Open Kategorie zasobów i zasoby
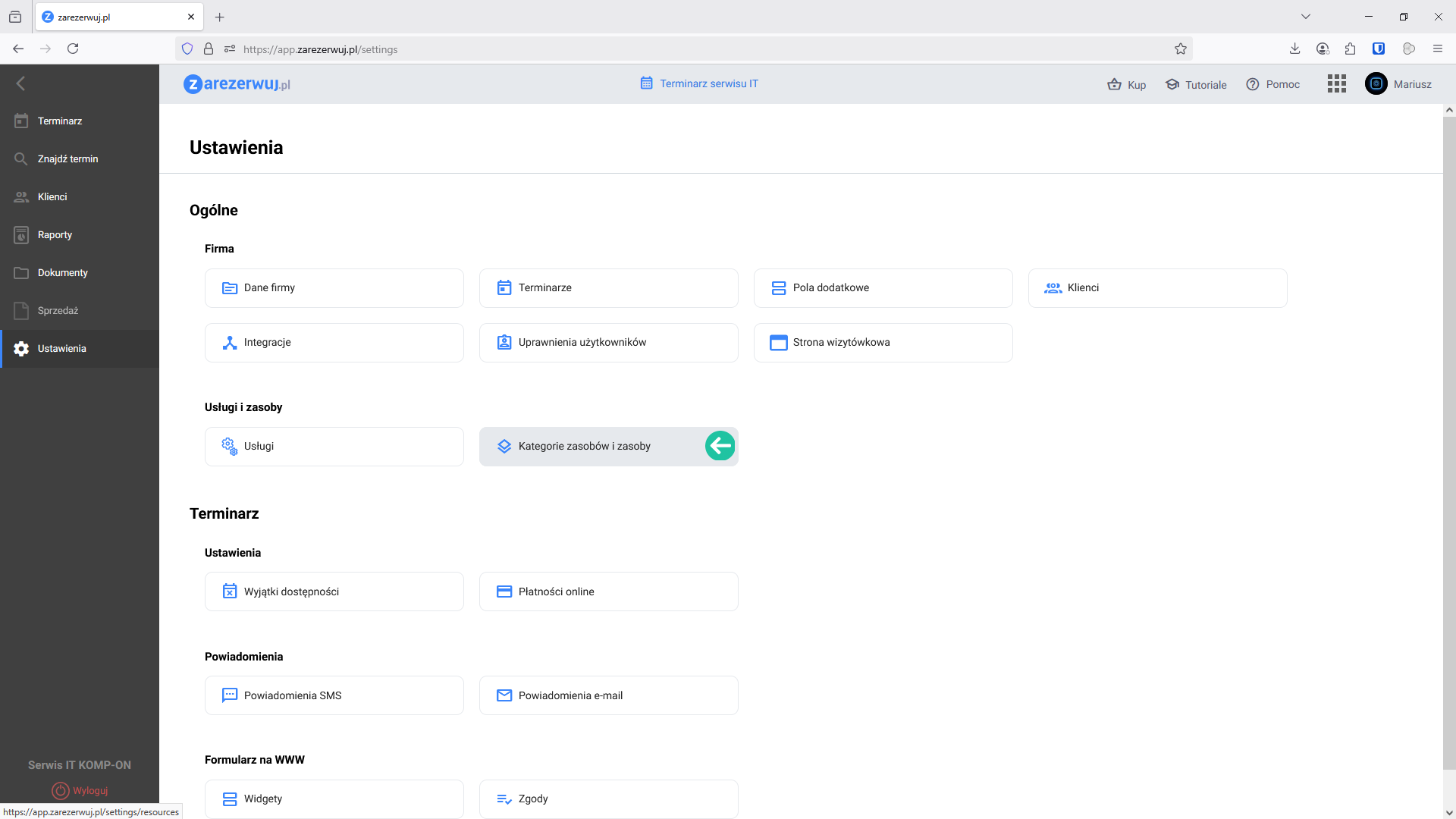This screenshot has width=1456, height=819. 609,447
